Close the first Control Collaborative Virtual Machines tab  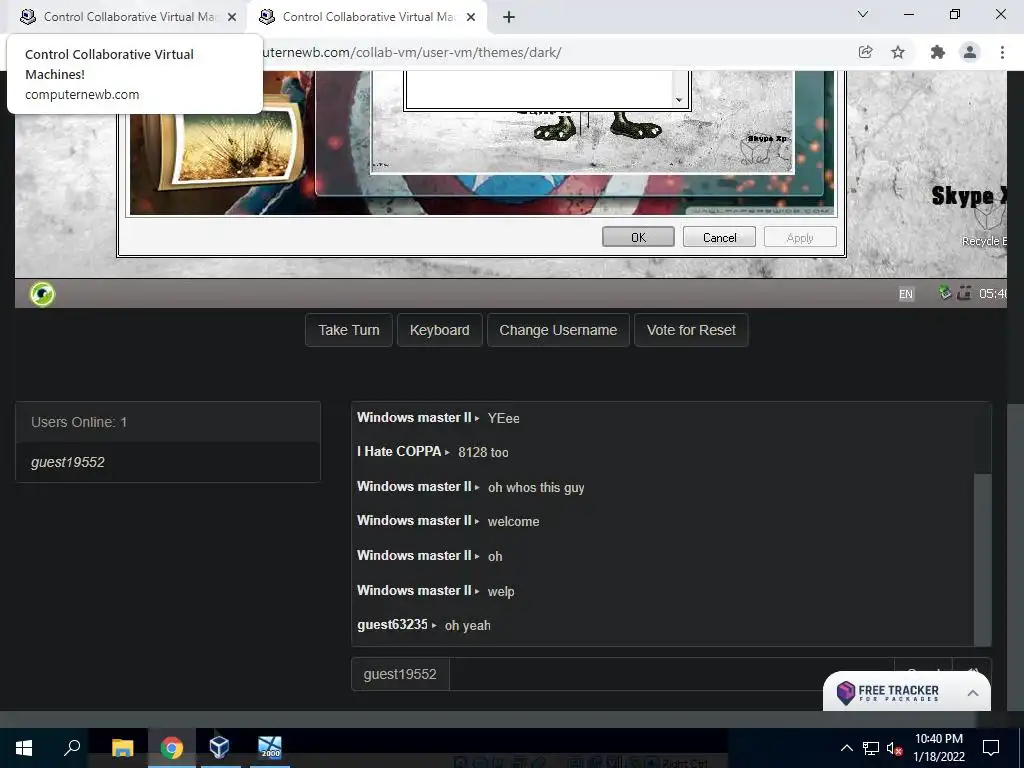point(232,17)
